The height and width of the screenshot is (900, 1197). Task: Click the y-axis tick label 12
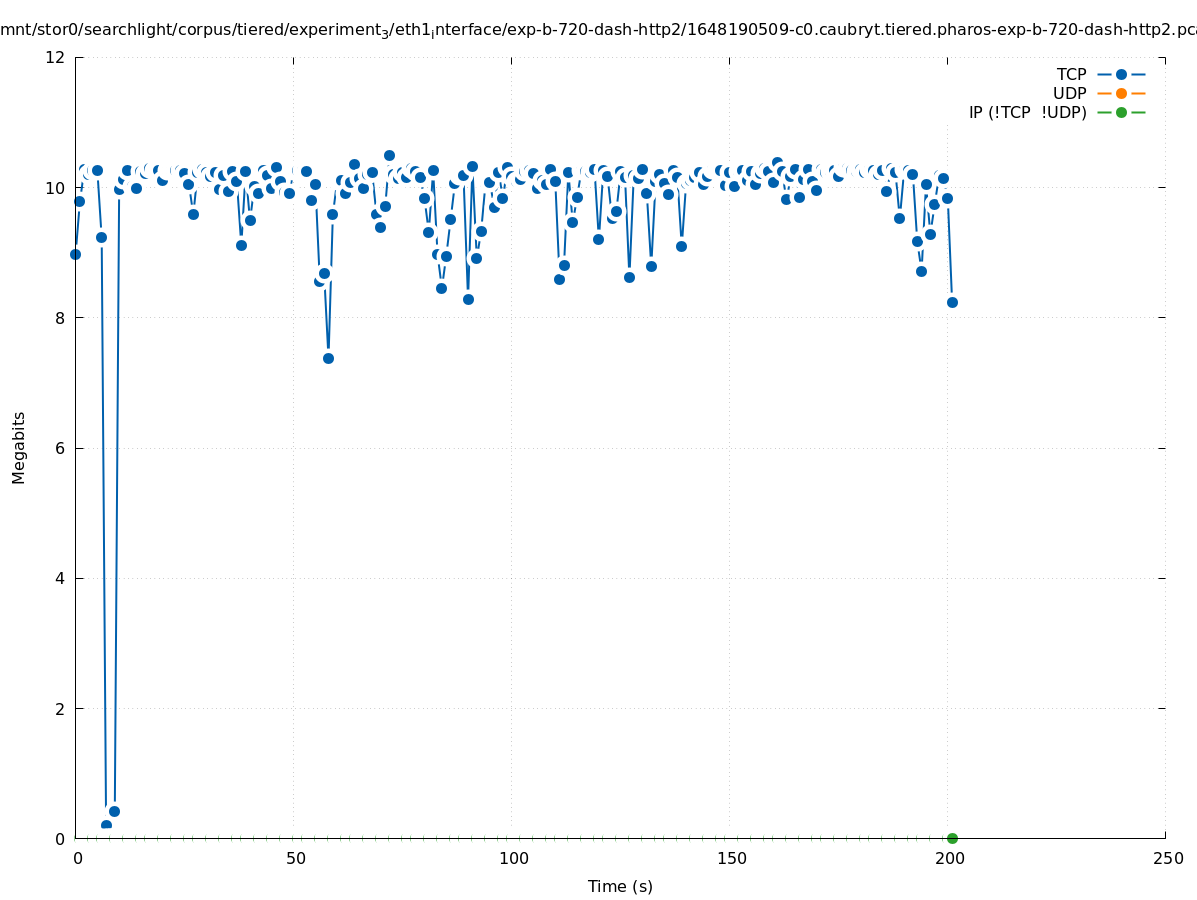[x=56, y=57]
